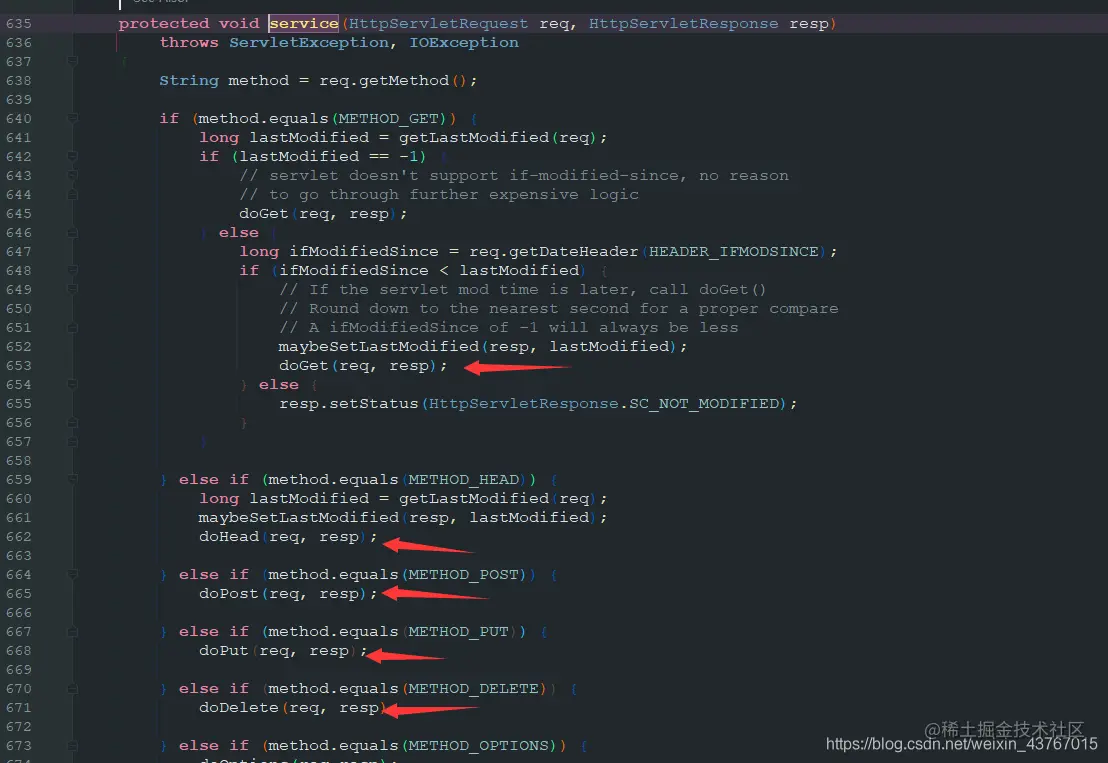Click 'maybeSetLastModified' call on line 661
The image size is (1108, 763).
[x=299, y=518]
